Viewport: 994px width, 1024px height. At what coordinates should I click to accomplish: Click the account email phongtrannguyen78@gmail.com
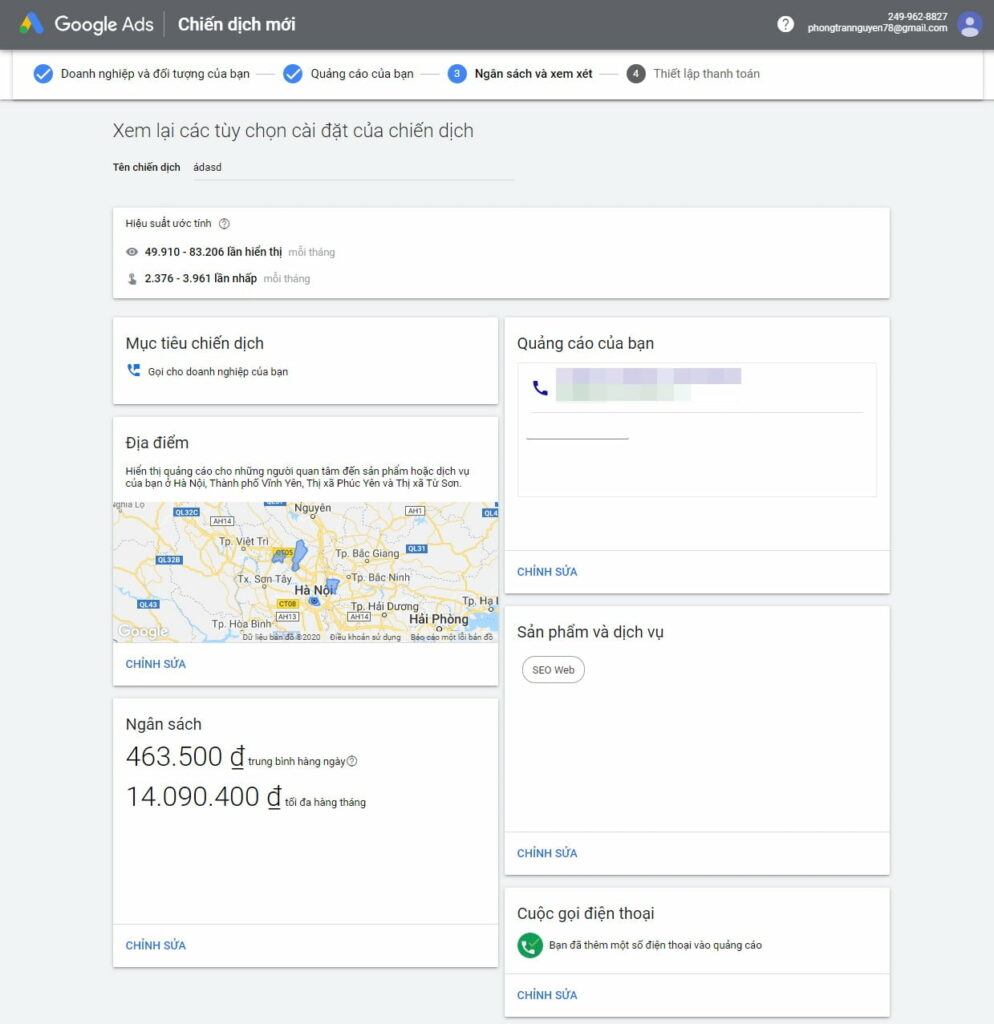877,28
